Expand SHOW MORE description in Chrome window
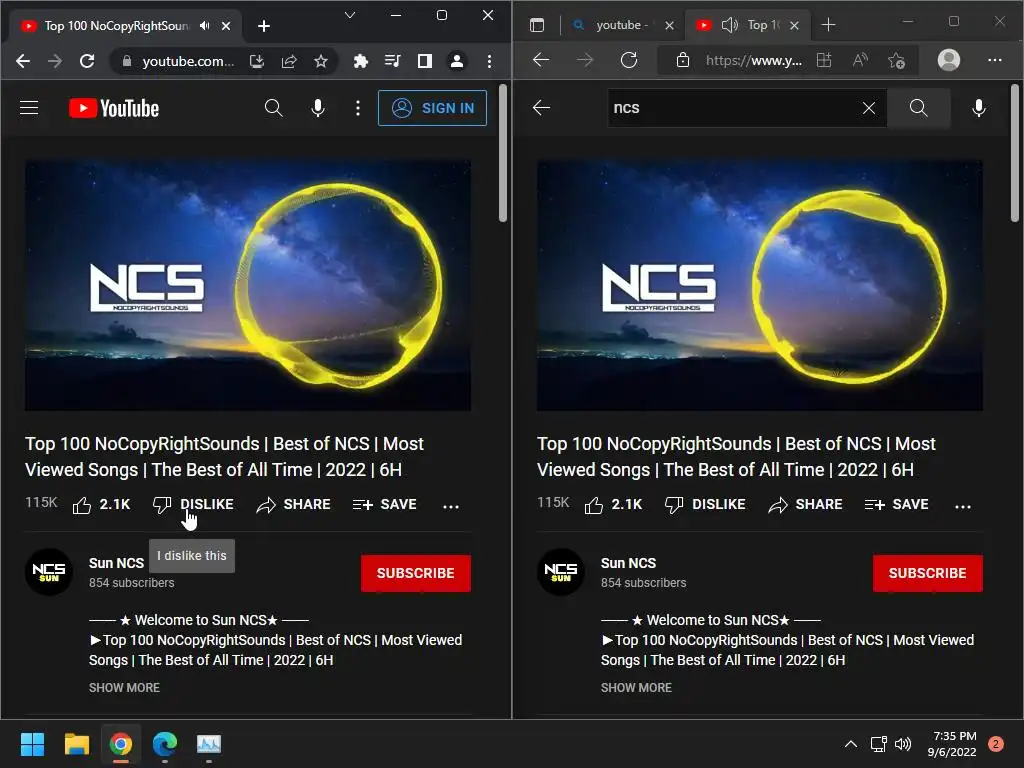Screen dimensions: 1024x768 124,688
